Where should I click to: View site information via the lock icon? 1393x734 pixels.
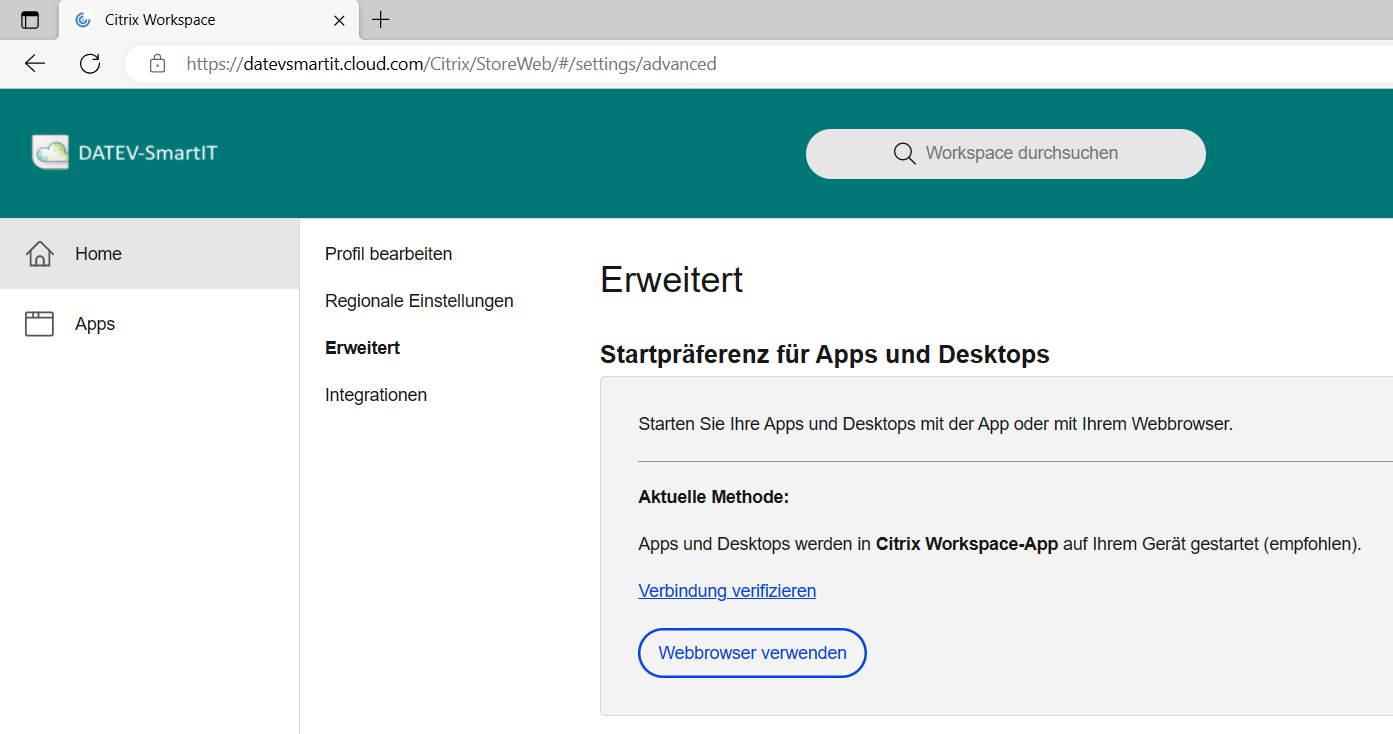[157, 64]
